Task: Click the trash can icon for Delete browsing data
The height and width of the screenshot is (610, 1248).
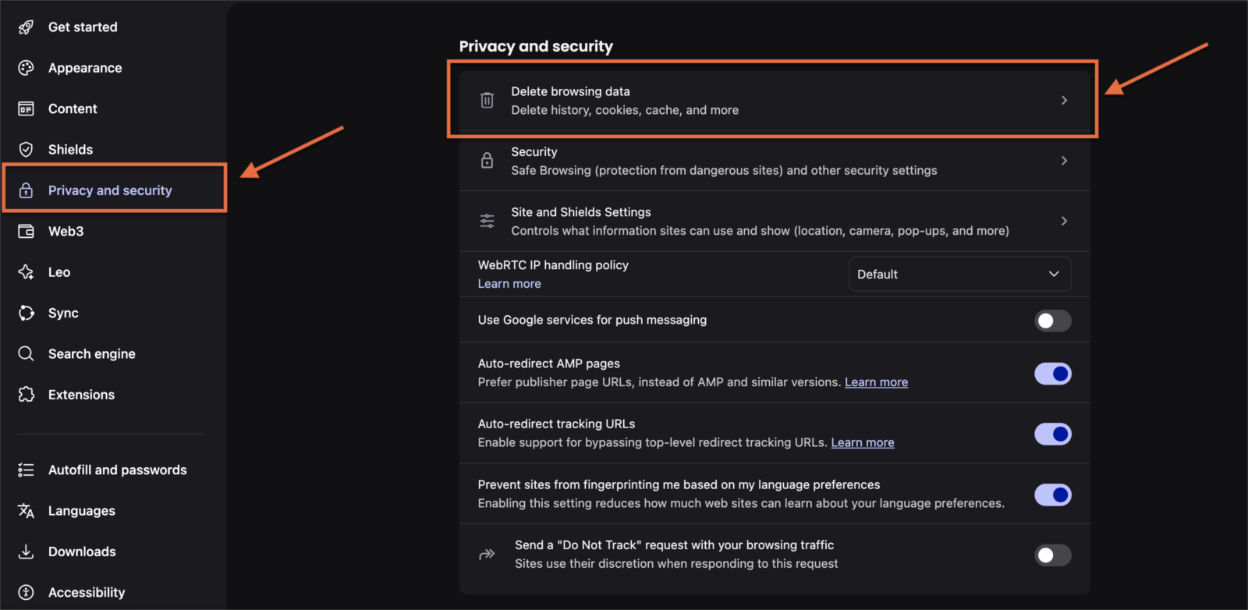Action: tap(487, 100)
